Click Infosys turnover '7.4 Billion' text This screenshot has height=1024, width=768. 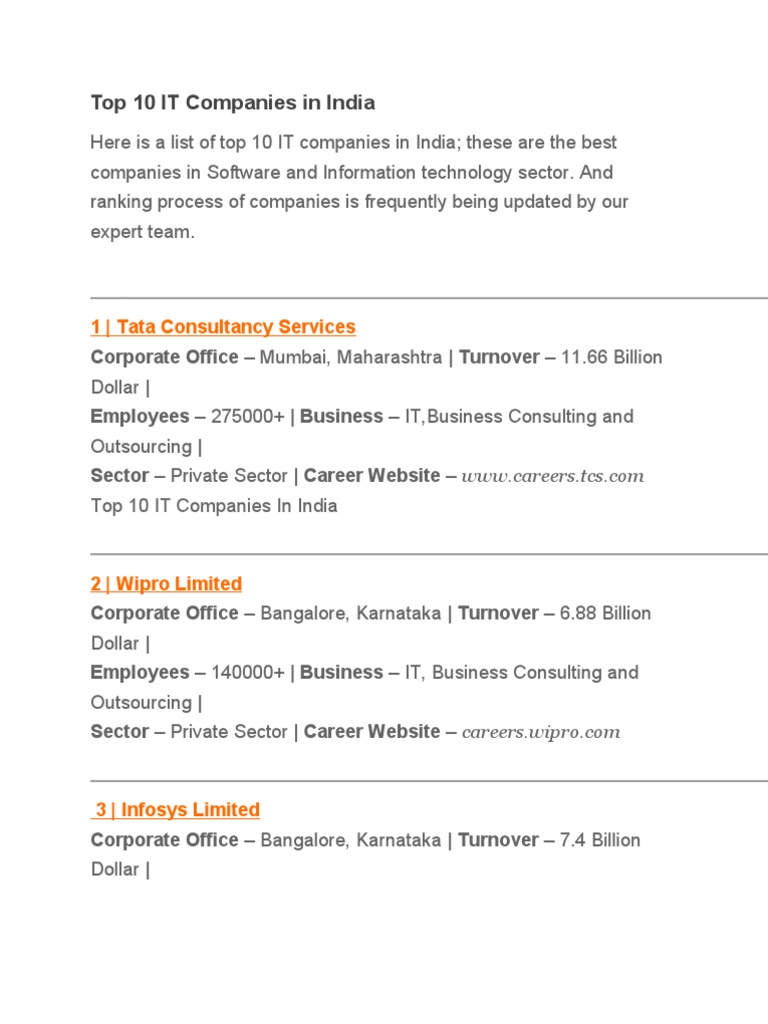coord(601,840)
